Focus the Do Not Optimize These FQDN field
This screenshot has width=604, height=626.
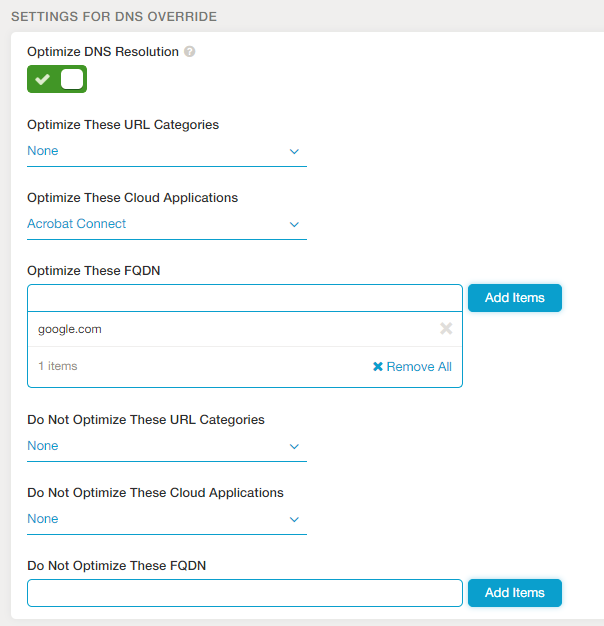[244, 593]
